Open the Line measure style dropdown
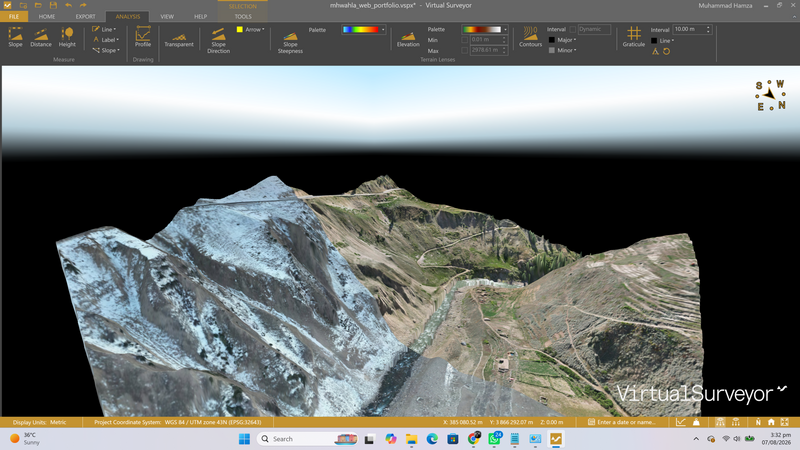The image size is (800, 450). (x=105, y=30)
